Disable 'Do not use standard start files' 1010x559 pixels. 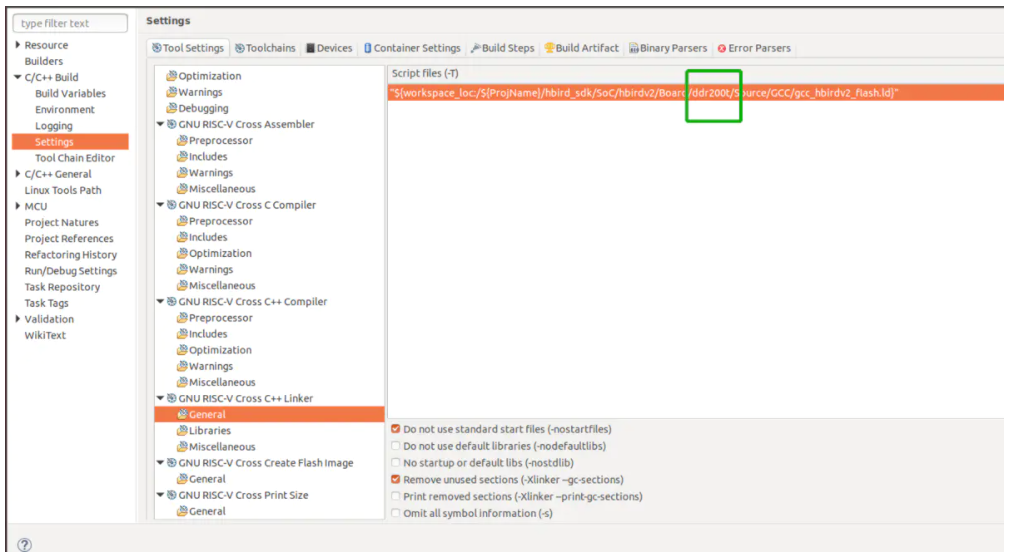pos(396,430)
